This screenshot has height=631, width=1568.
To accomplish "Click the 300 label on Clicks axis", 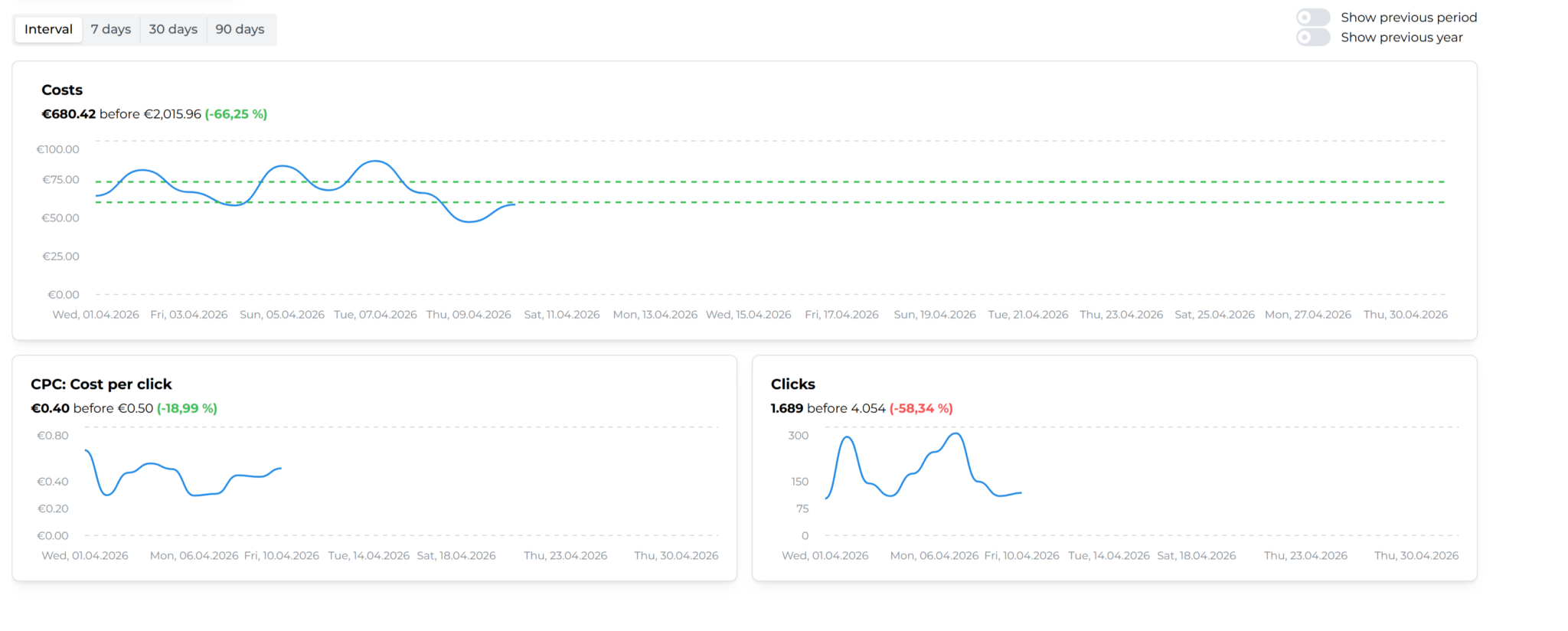I will click(x=798, y=435).
